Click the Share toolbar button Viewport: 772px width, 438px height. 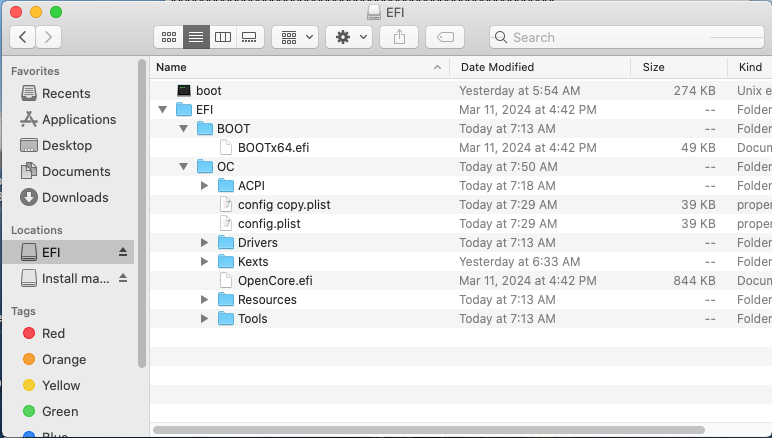point(399,37)
